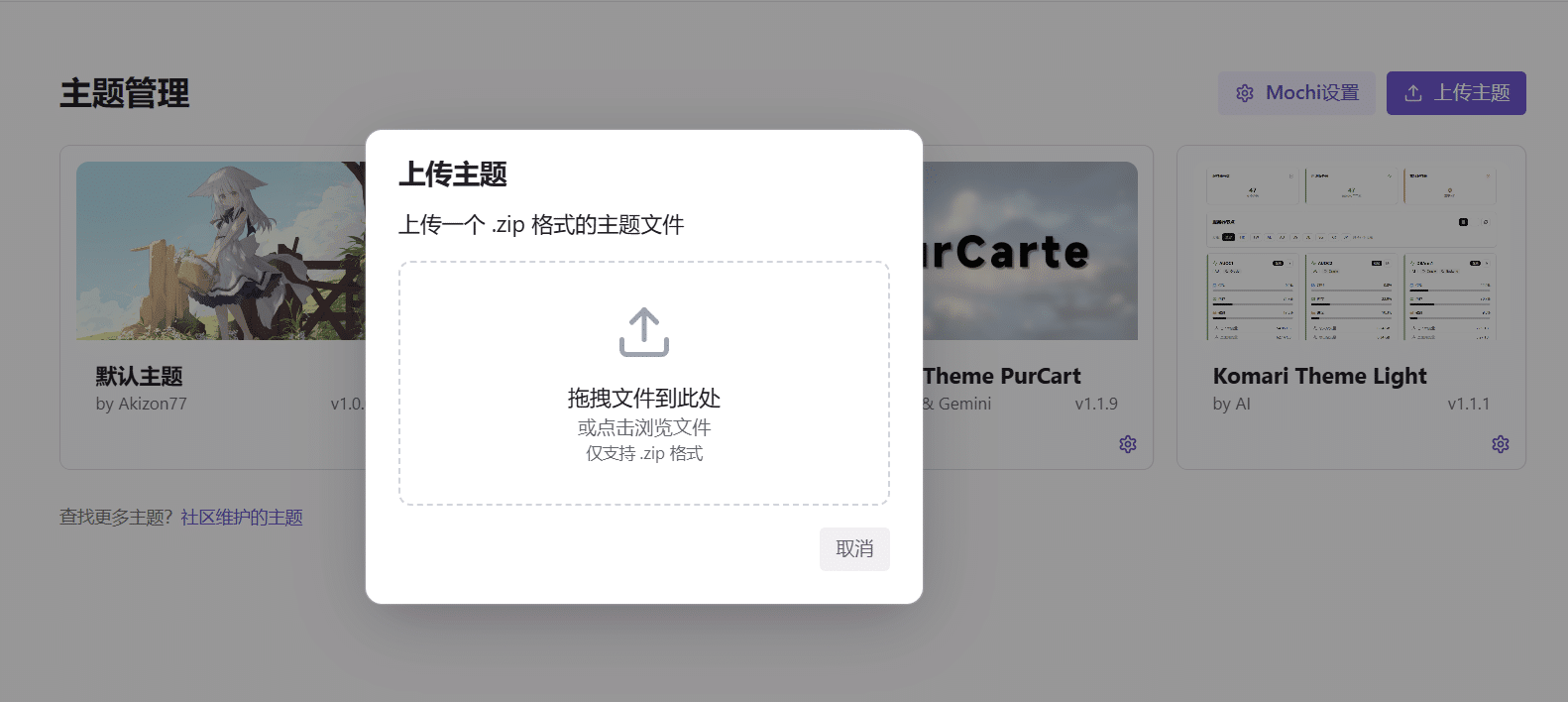Click the 仅支持 .zip 格式 note
Viewport: 1568px width, 702px height.
click(644, 453)
